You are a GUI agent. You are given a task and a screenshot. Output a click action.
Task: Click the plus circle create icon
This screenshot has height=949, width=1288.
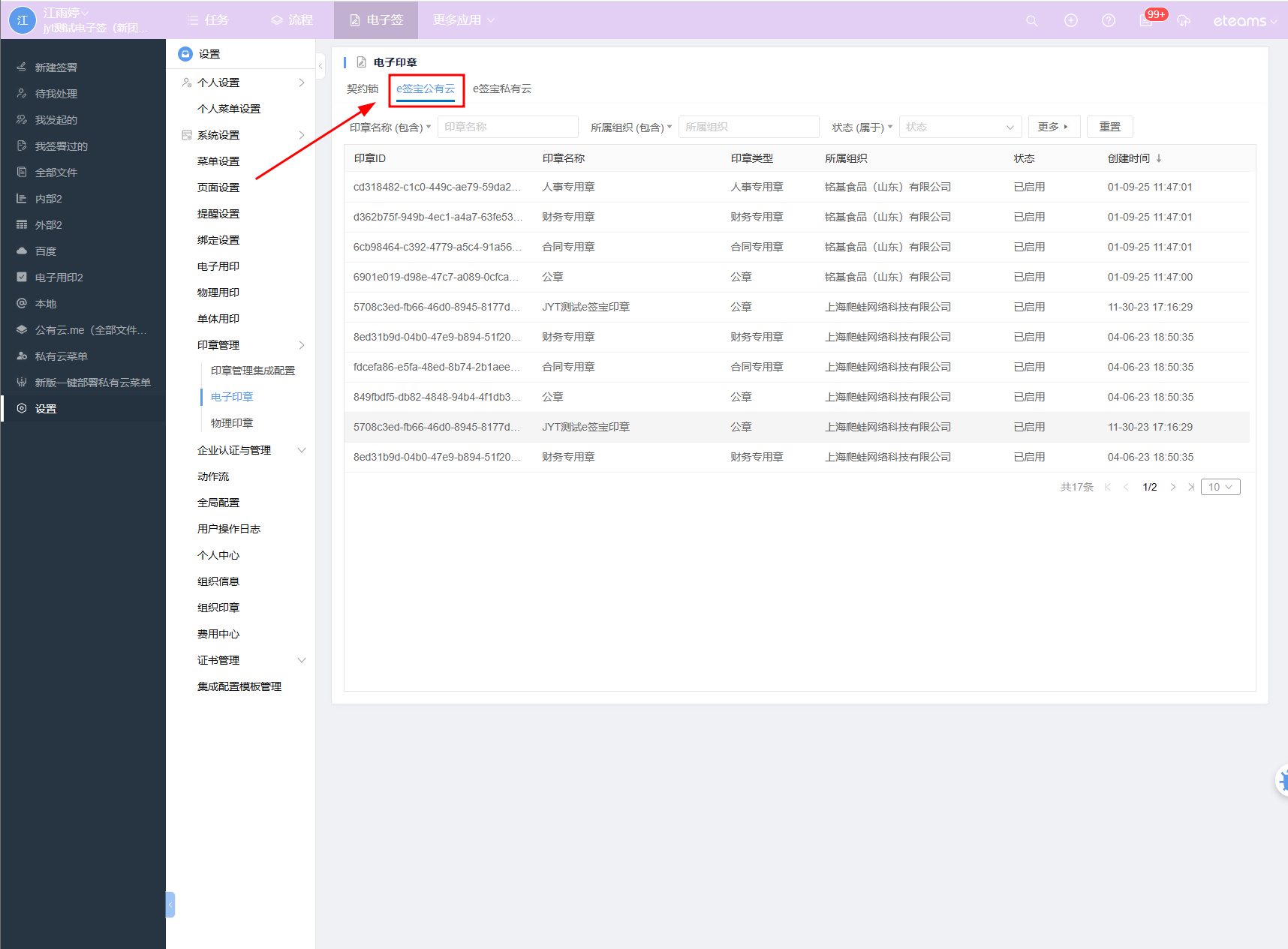(1071, 21)
